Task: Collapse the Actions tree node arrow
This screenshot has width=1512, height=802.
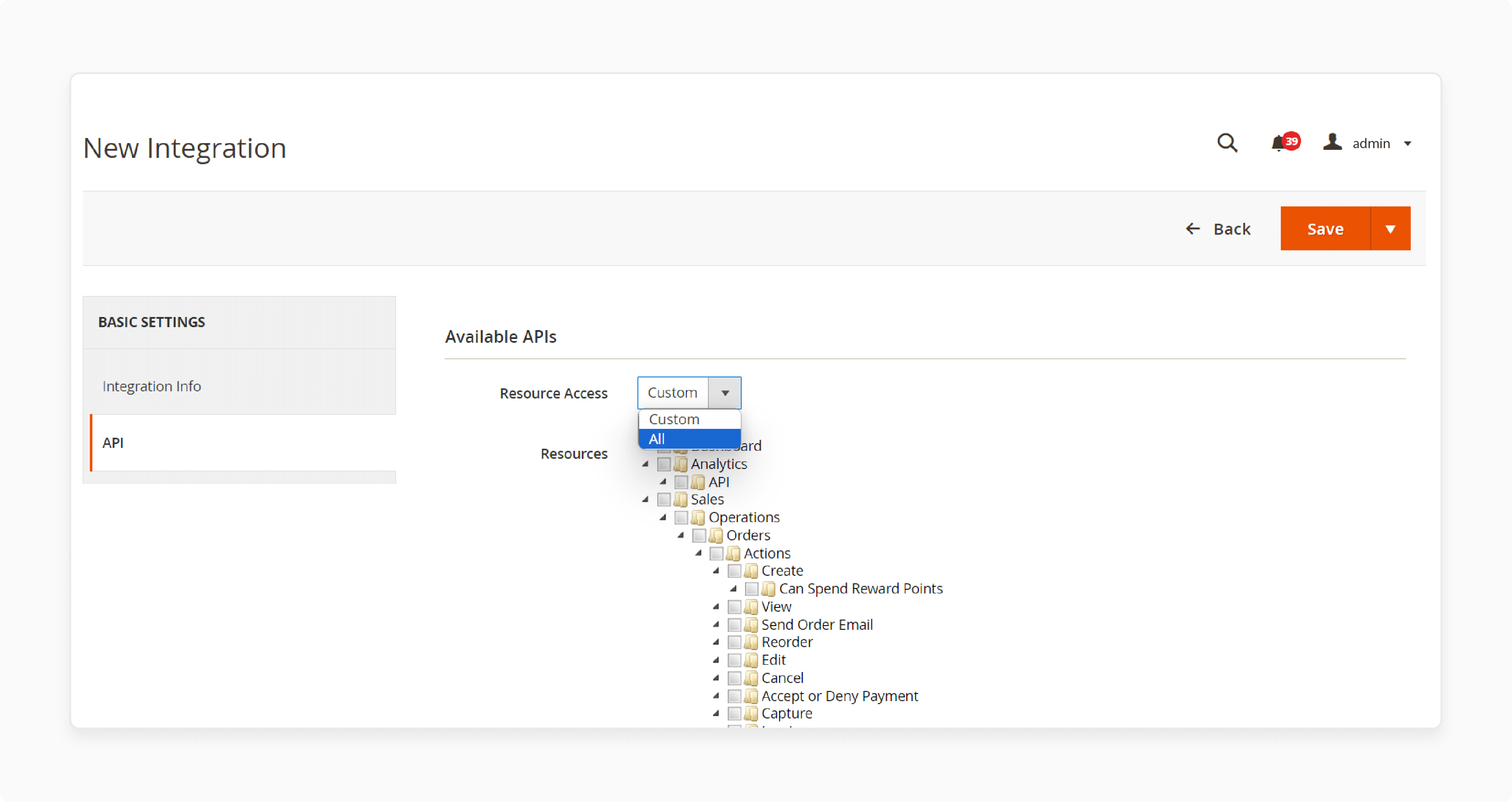Action: [x=699, y=554]
